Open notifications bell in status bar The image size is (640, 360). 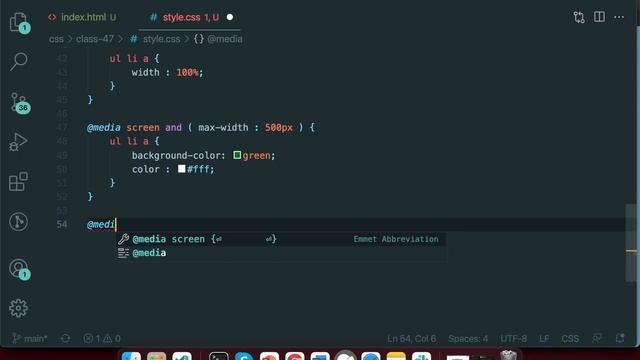pos(620,338)
